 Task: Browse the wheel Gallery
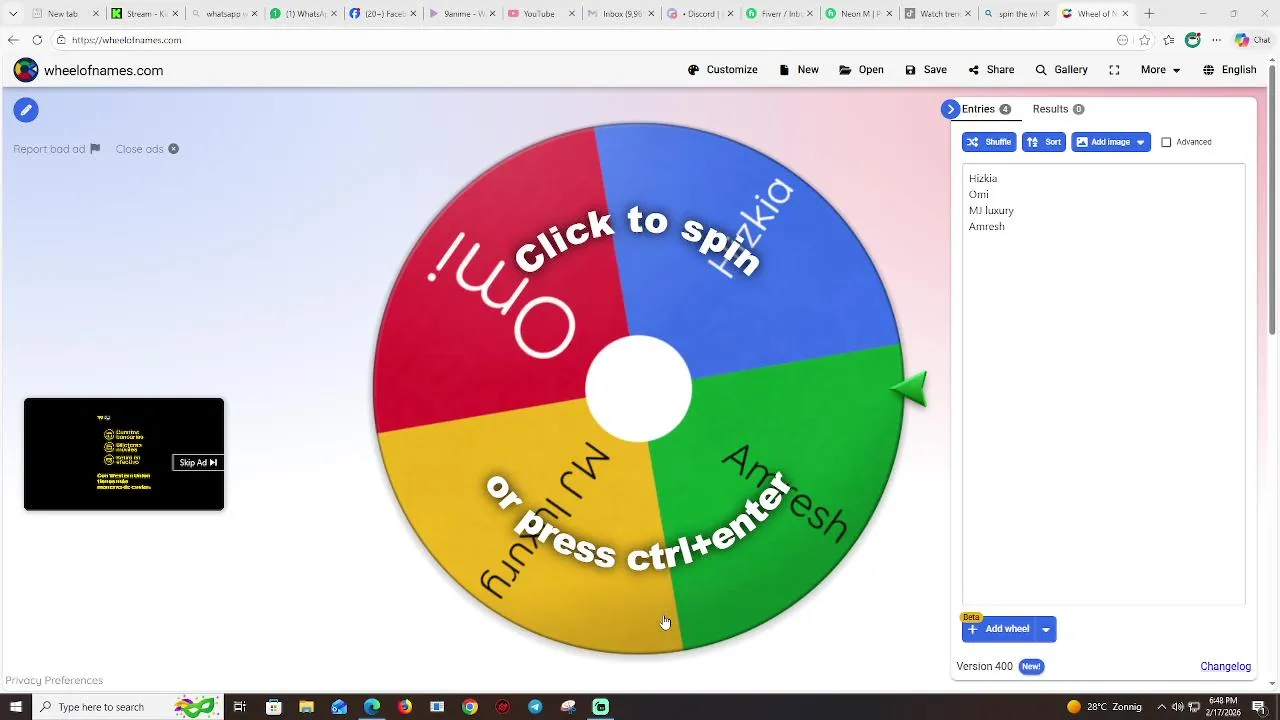coord(1061,70)
